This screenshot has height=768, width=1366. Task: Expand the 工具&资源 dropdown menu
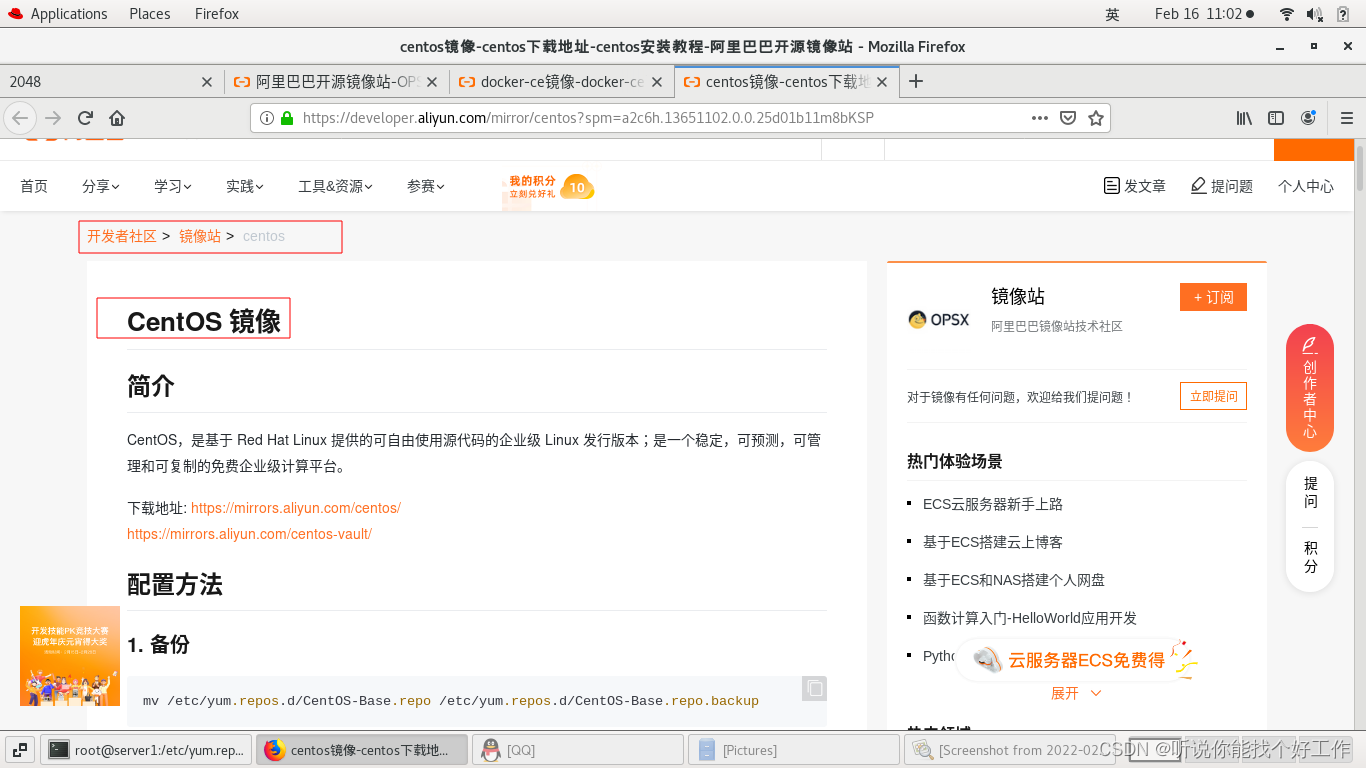(336, 186)
